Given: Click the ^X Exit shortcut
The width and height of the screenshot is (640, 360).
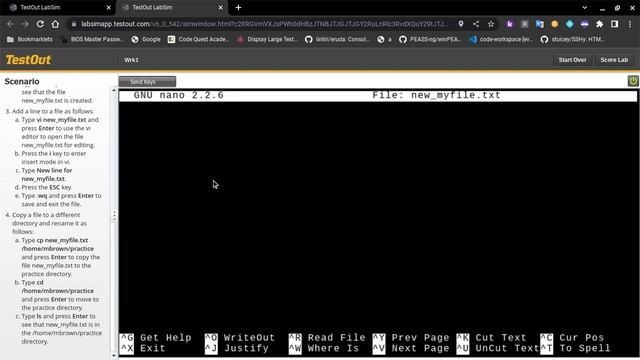Looking at the screenshot, I should [142, 349].
